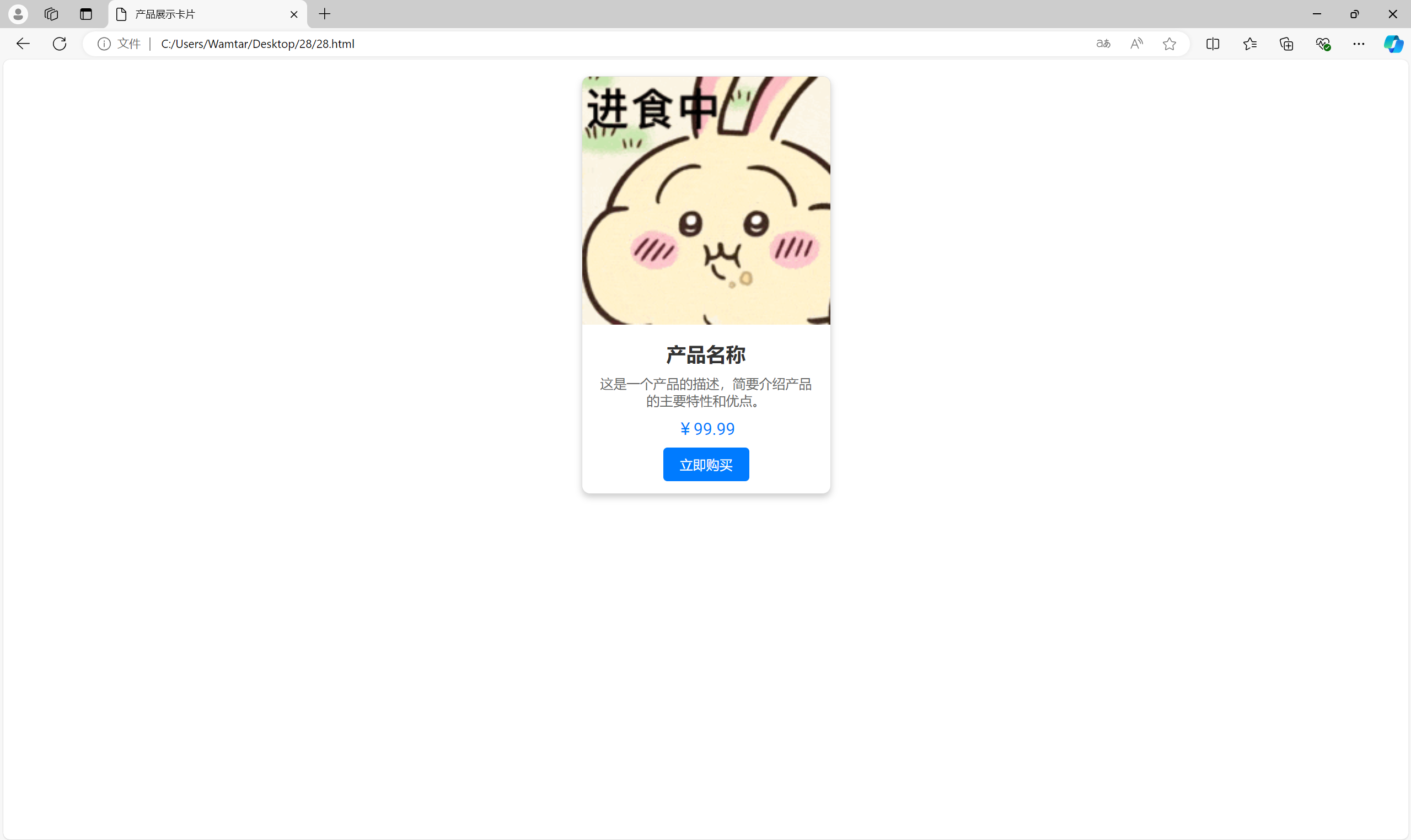Screen dimensions: 1411x840
Task: Open a new tab with the plus button
Action: 324,14
